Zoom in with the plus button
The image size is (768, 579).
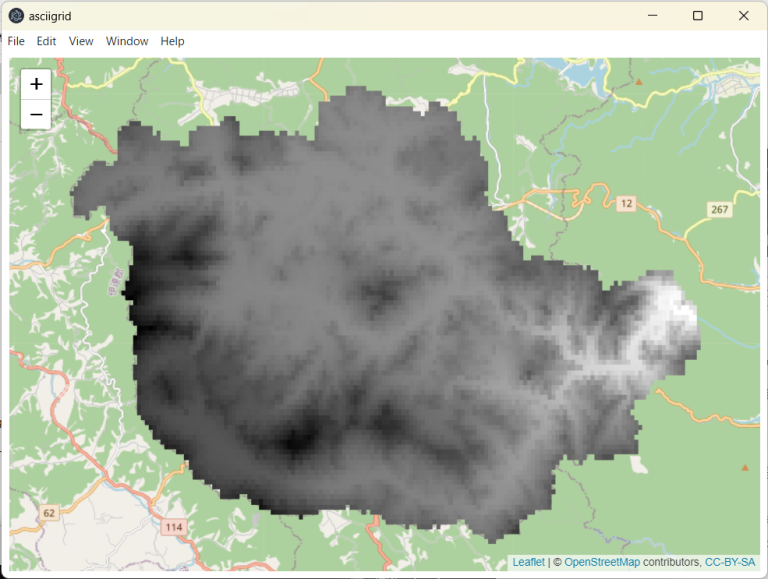36,85
